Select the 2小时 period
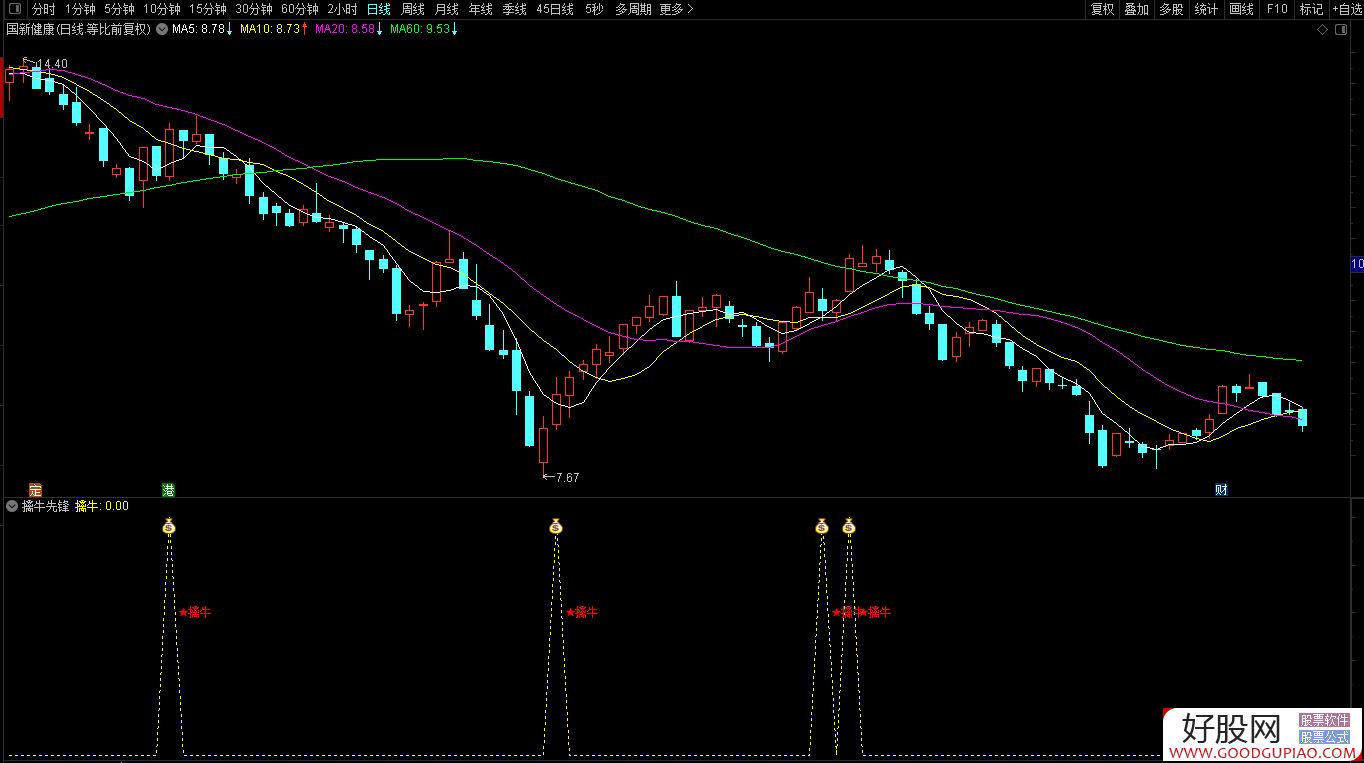The image size is (1364, 763). pos(342,9)
